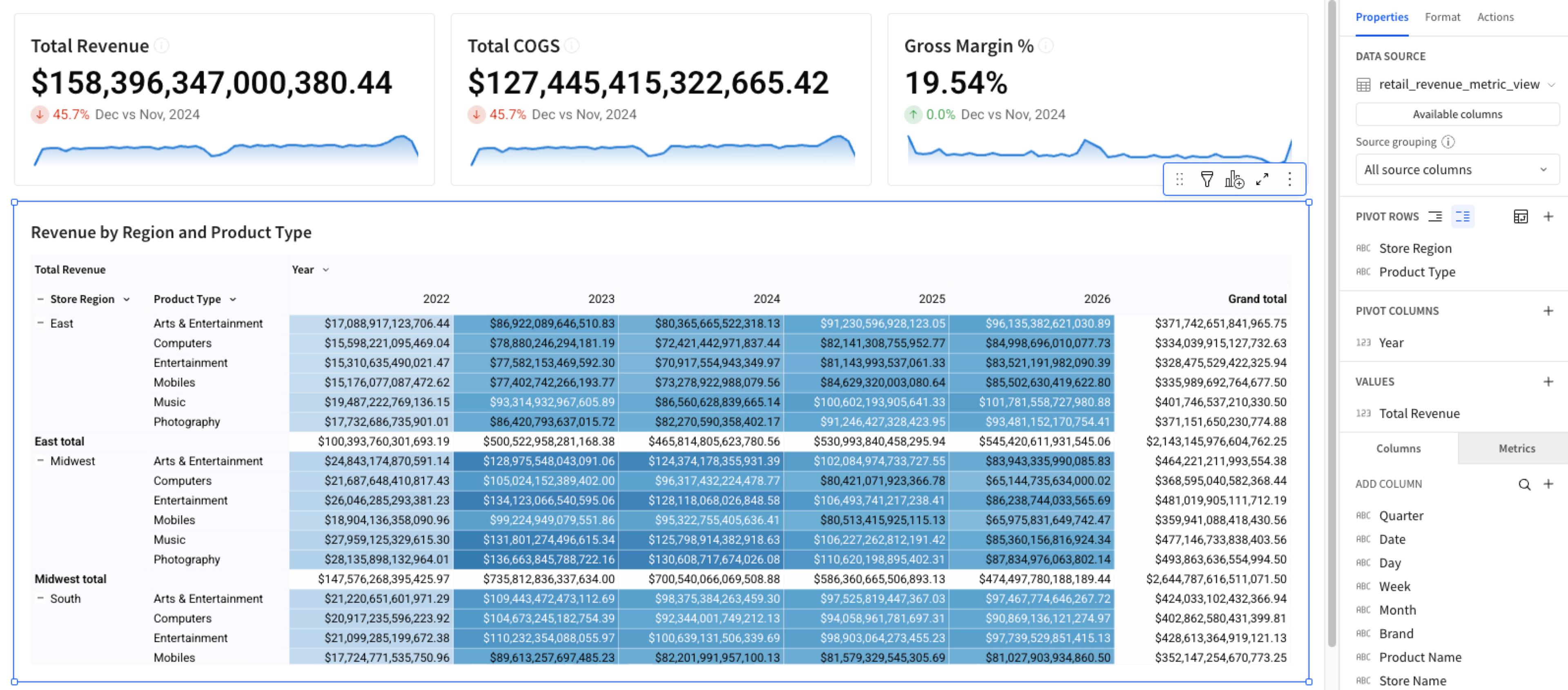This screenshot has height=690, width=1568.
Task: Select Store Region in Pivot Rows
Action: [x=1414, y=248]
